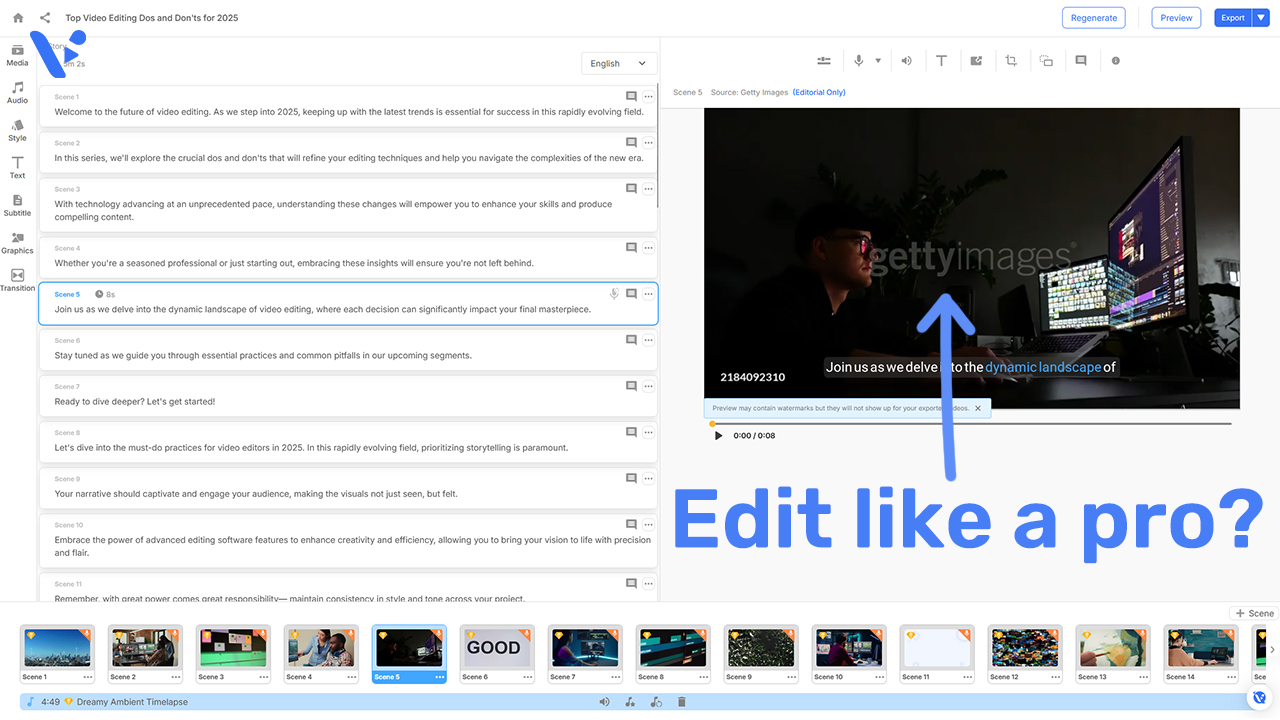
Task: Click the scene volume speaker icon
Action: 907,61
